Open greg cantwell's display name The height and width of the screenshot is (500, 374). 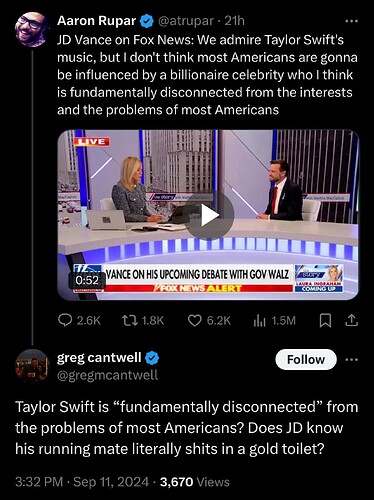99,358
